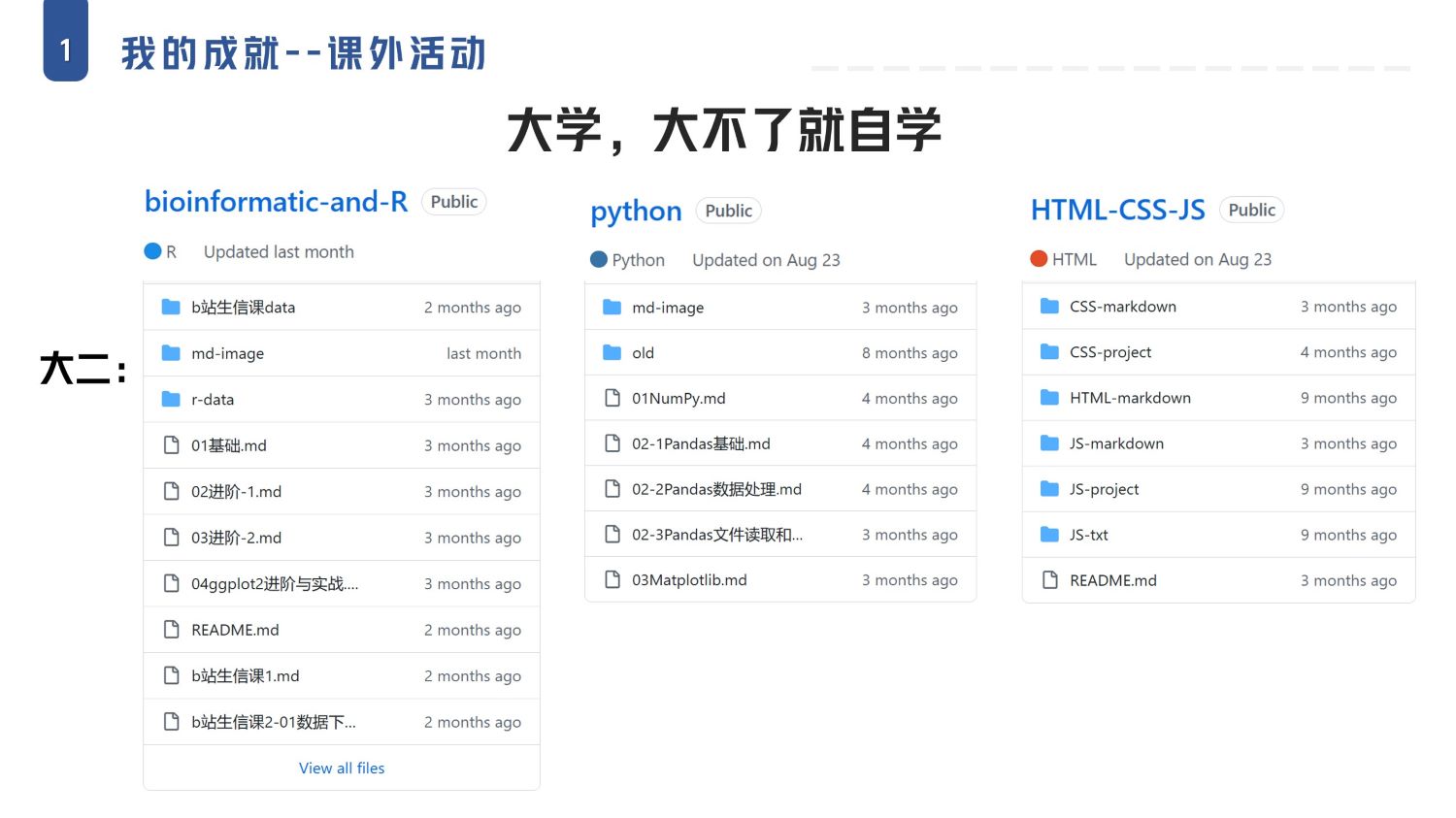Click the file icon next to 01NumPy.md

coord(612,398)
